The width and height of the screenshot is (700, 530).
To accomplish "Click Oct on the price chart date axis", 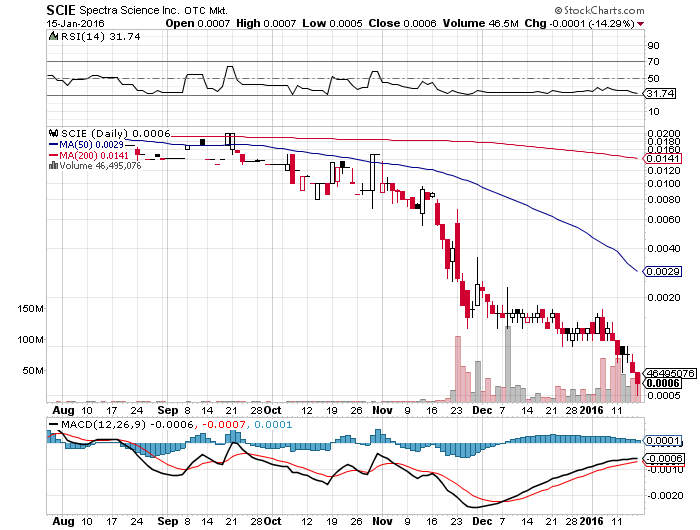I will (x=272, y=410).
